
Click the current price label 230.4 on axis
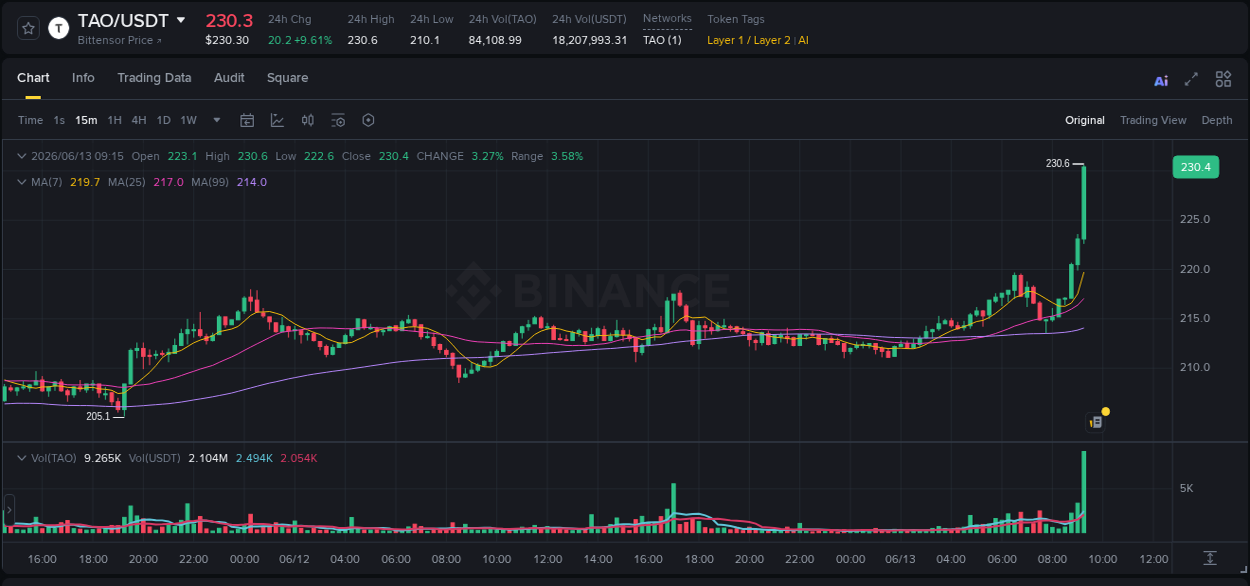pos(1195,167)
